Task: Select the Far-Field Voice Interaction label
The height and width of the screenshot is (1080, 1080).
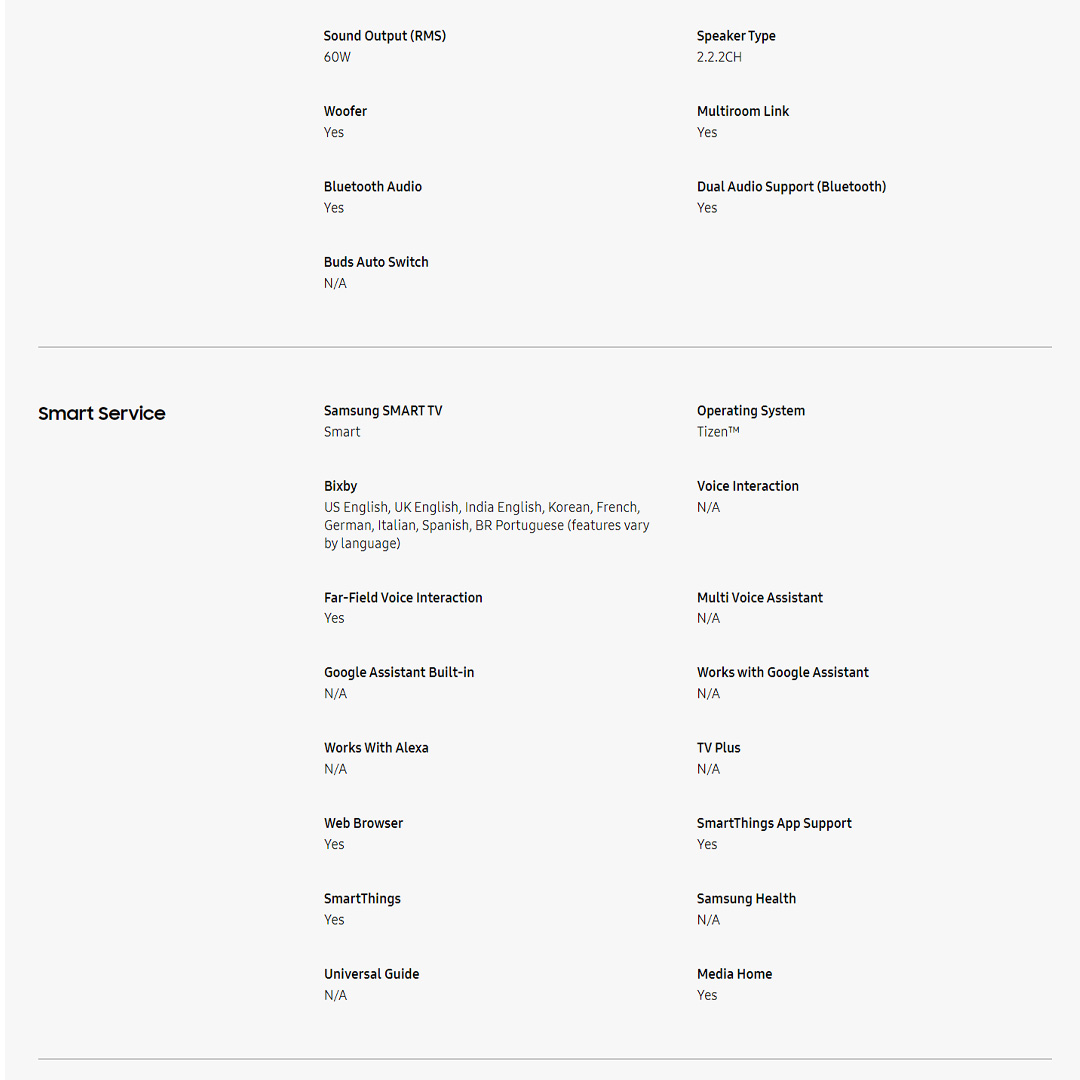Action: 403,598
